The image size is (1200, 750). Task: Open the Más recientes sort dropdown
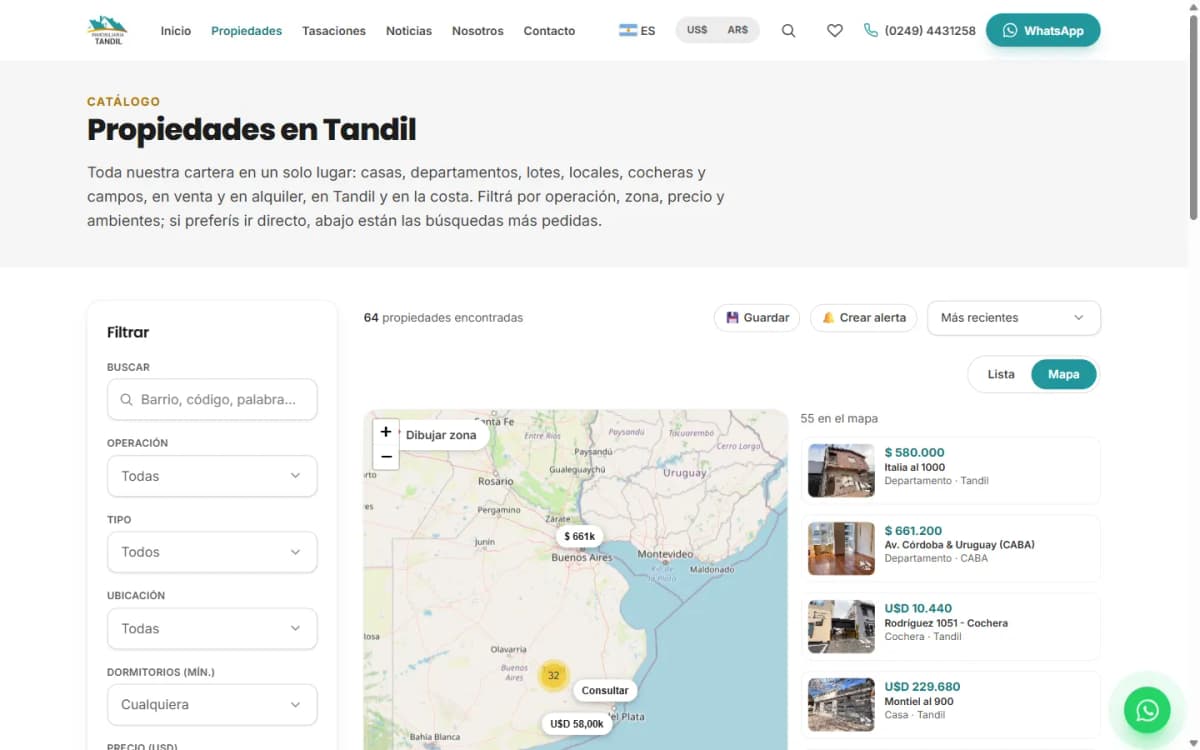tap(1014, 318)
